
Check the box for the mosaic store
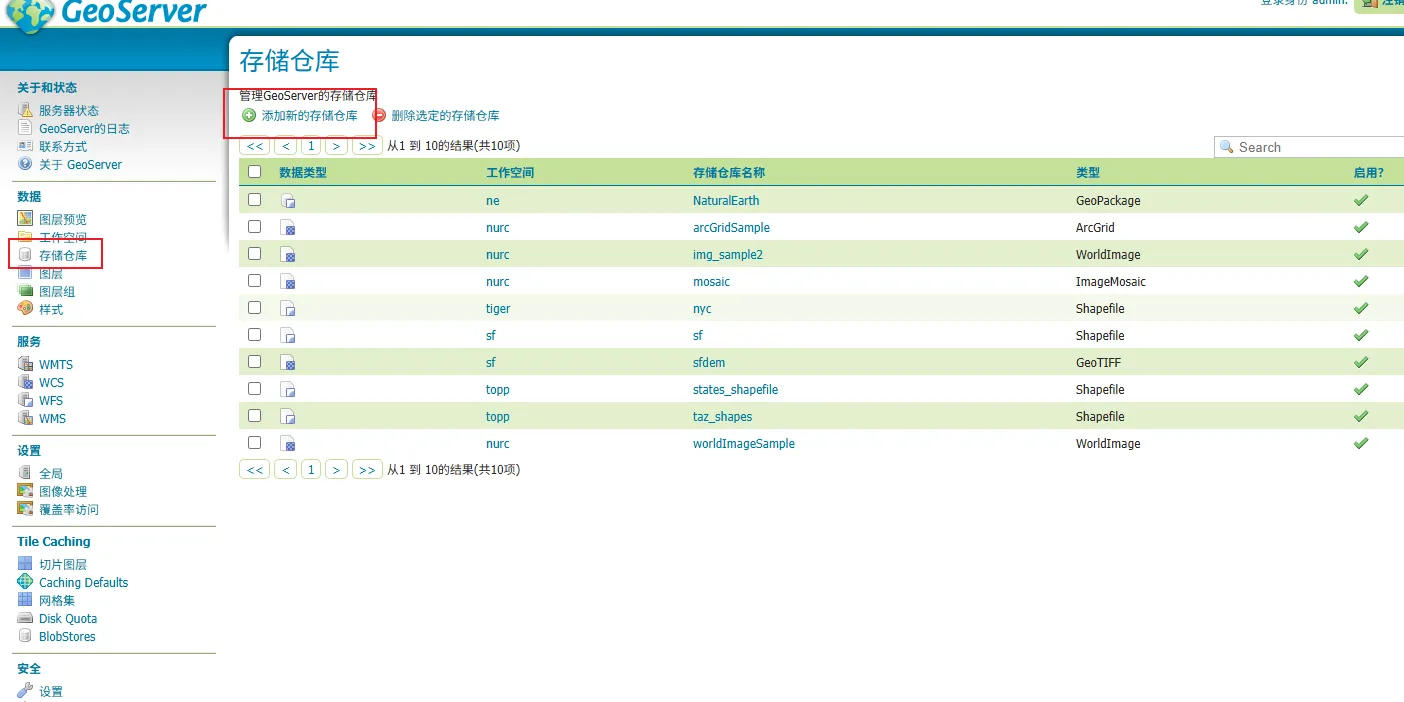[255, 281]
